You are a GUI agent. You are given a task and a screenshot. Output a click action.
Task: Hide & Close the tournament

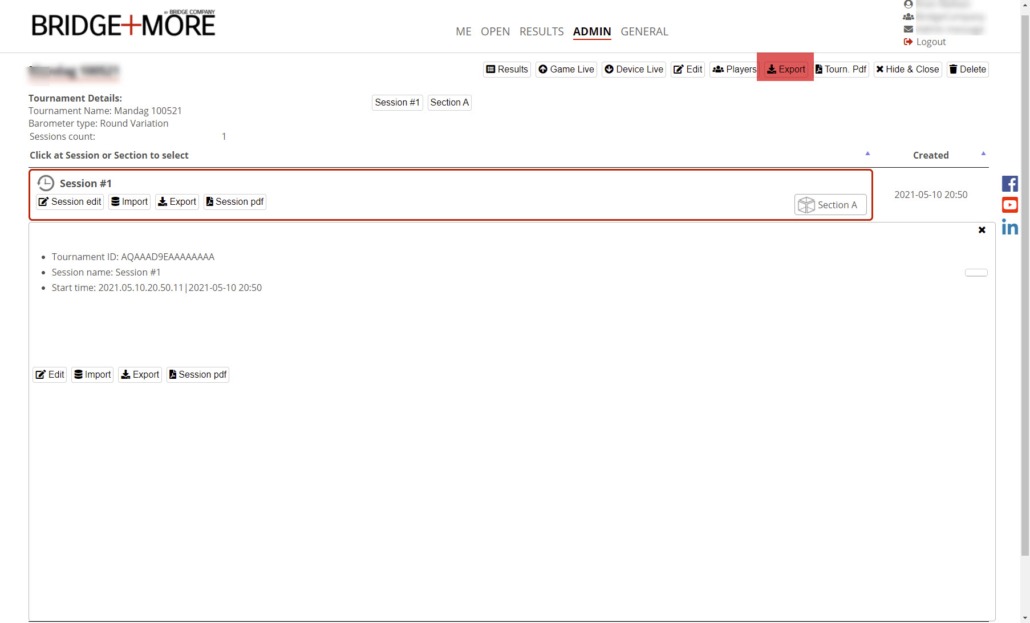pos(907,69)
